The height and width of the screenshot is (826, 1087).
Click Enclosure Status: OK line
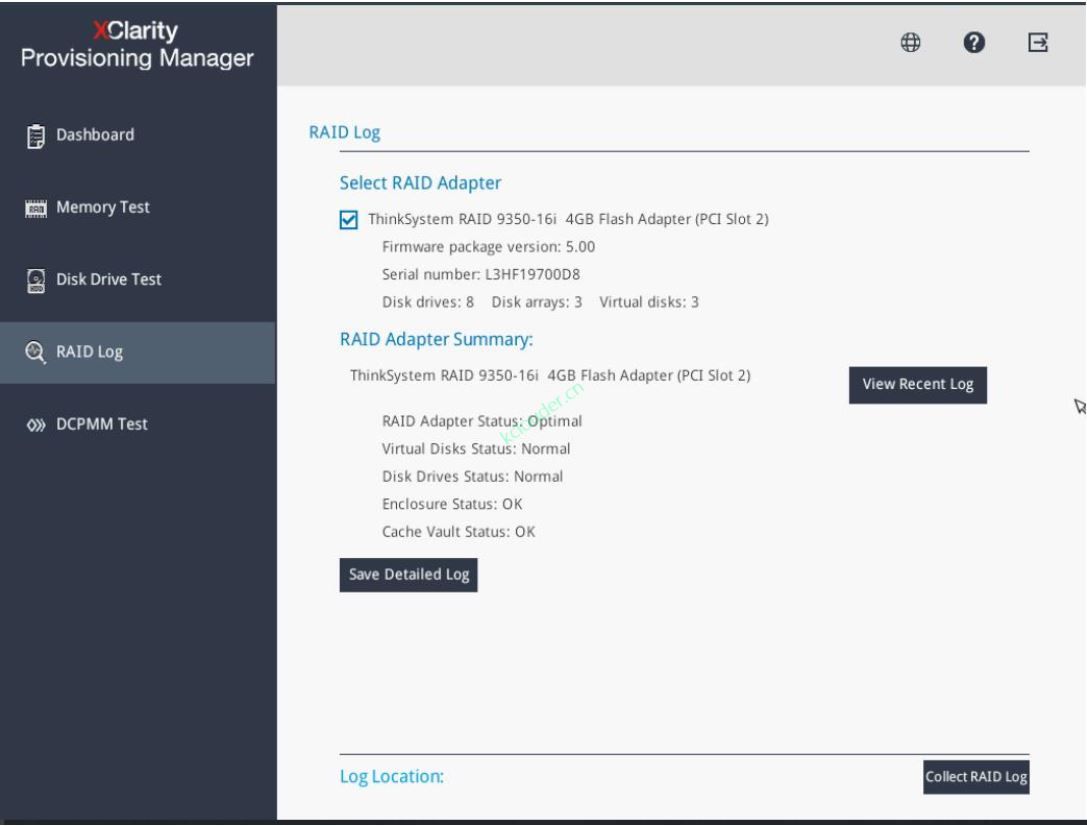coord(452,504)
